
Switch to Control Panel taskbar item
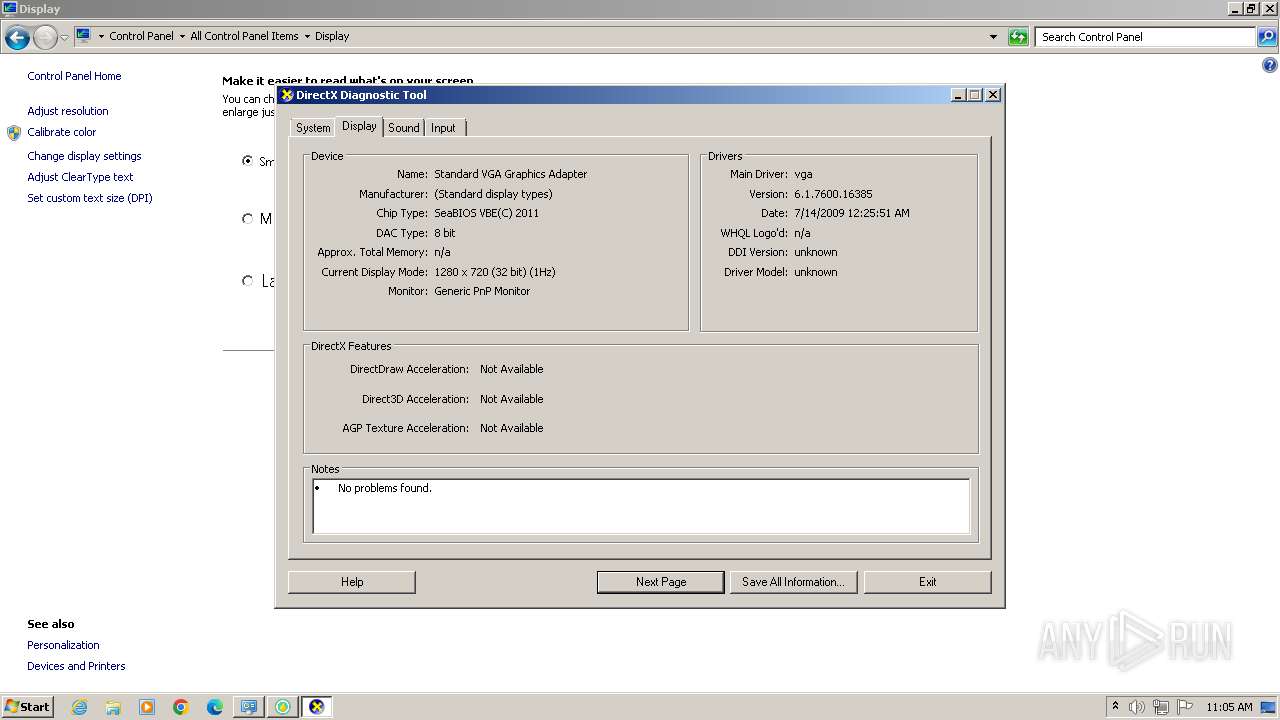click(249, 707)
